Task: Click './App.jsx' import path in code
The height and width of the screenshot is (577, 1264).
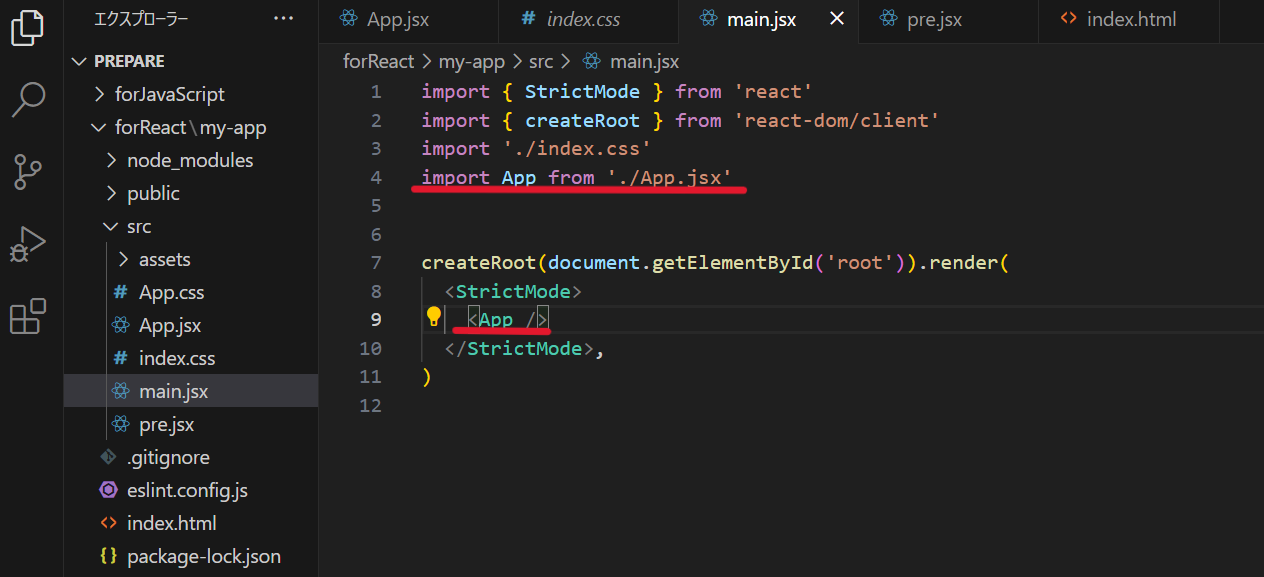Action: 669,177
